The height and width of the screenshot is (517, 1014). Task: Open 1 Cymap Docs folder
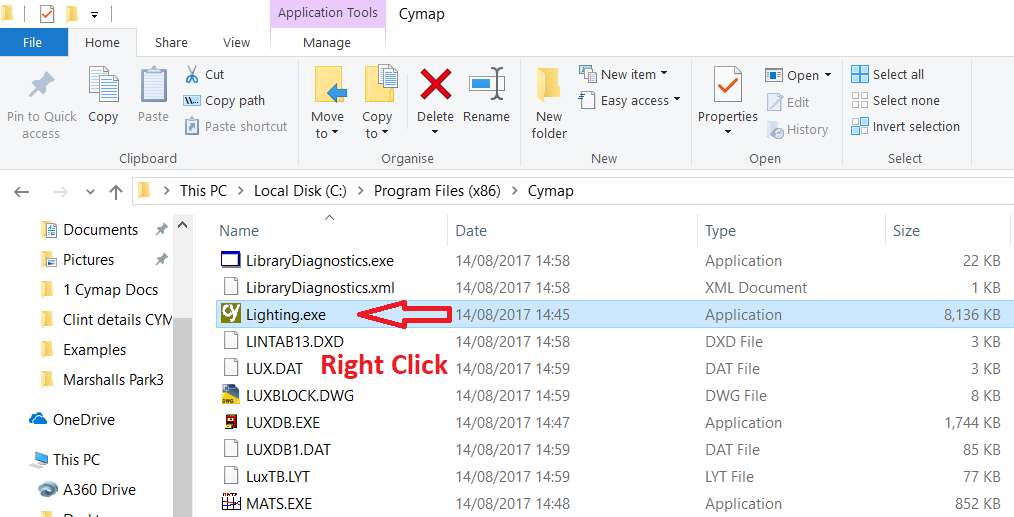pos(111,290)
